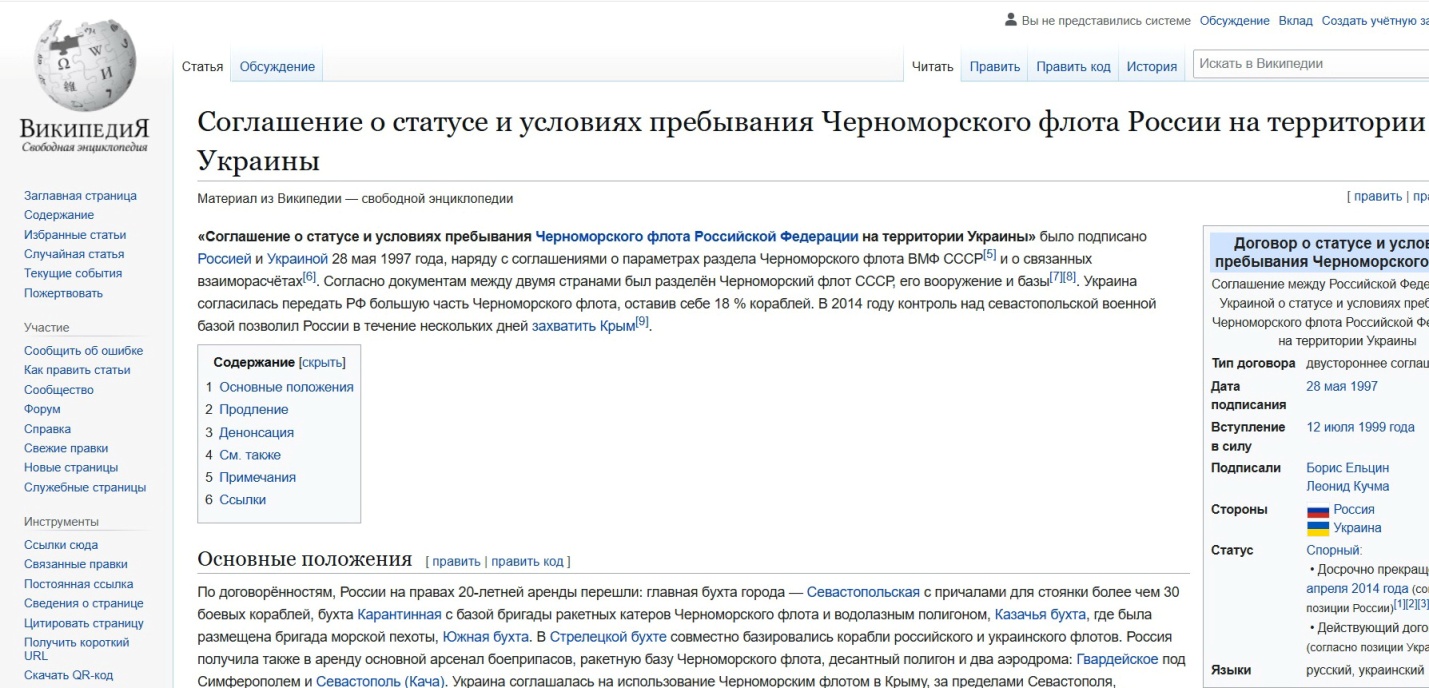Click Получить короткий URL link

click(x=77, y=649)
